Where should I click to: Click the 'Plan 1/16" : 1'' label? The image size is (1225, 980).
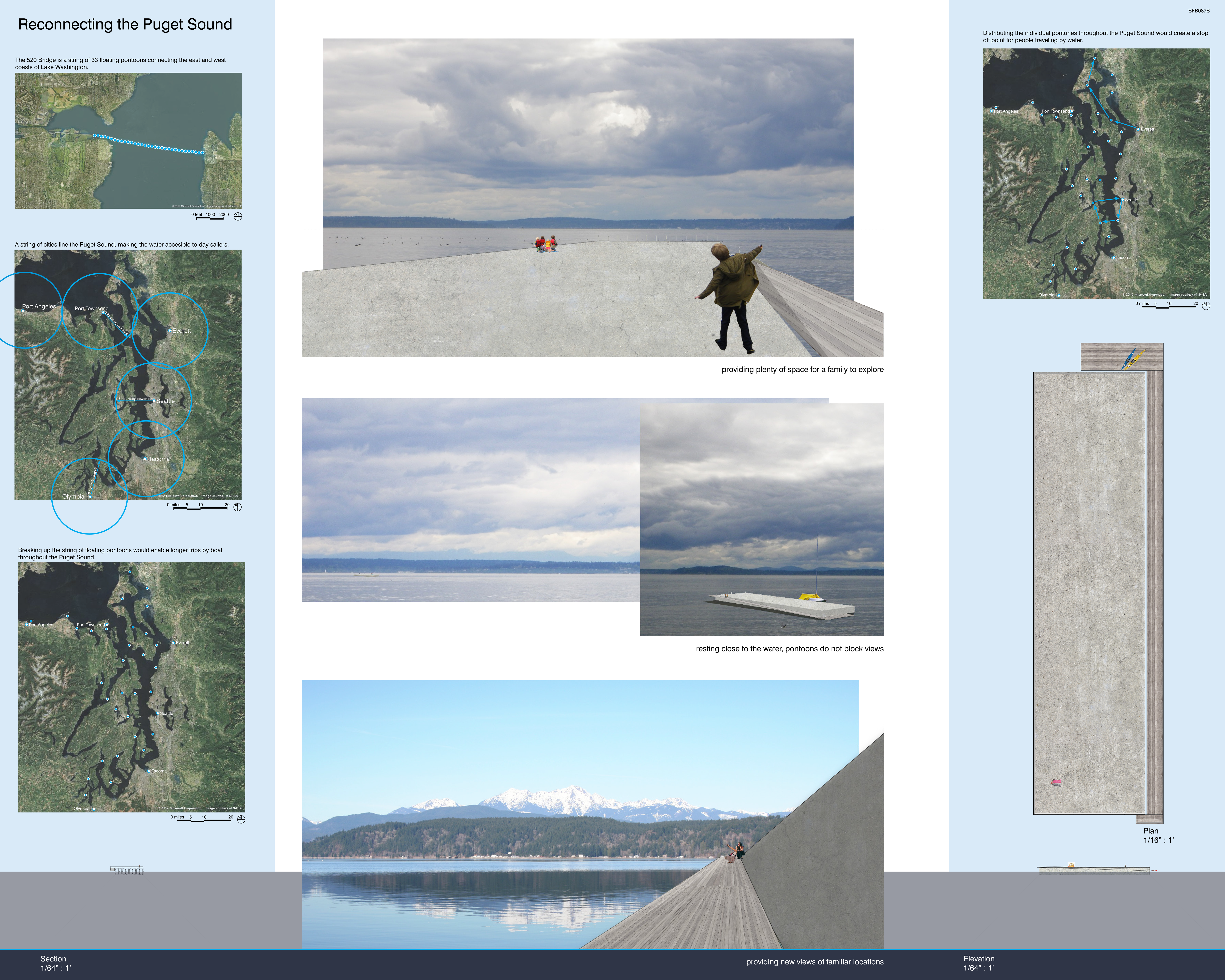[1158, 836]
